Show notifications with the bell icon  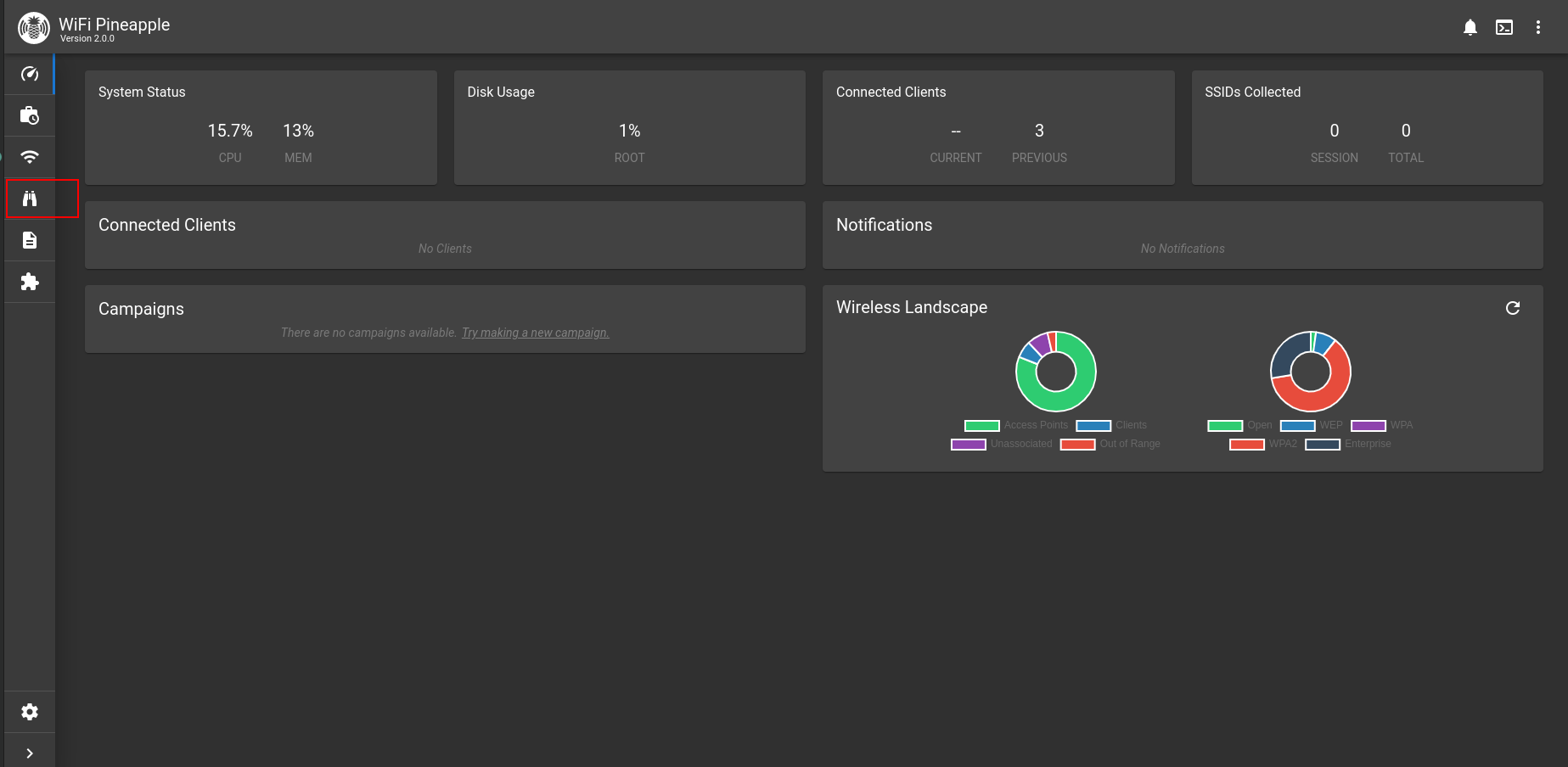pyautogui.click(x=1470, y=28)
